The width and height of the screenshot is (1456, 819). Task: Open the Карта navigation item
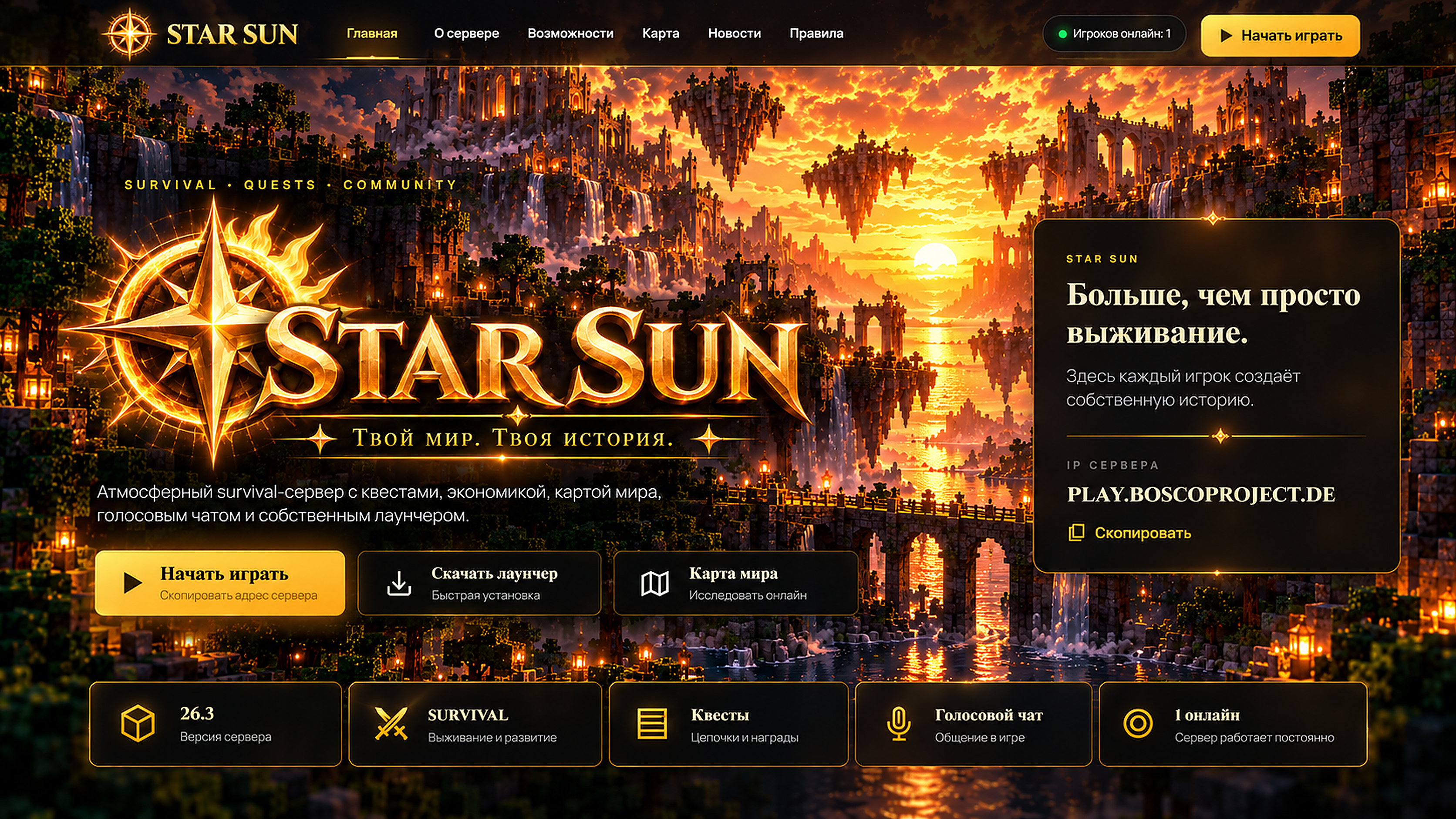(661, 34)
